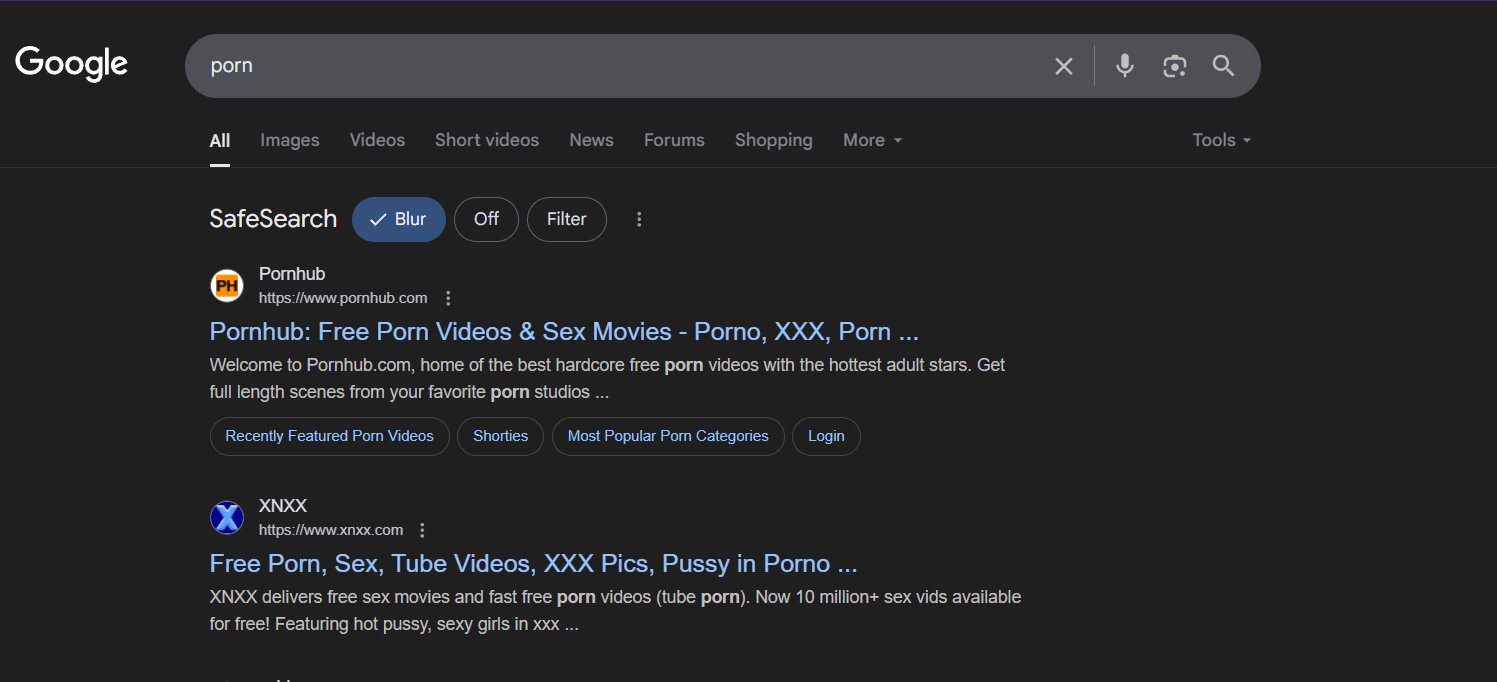Open the XNXX result's blue title link
Screen dimensions: 1497x682
(x=534, y=563)
